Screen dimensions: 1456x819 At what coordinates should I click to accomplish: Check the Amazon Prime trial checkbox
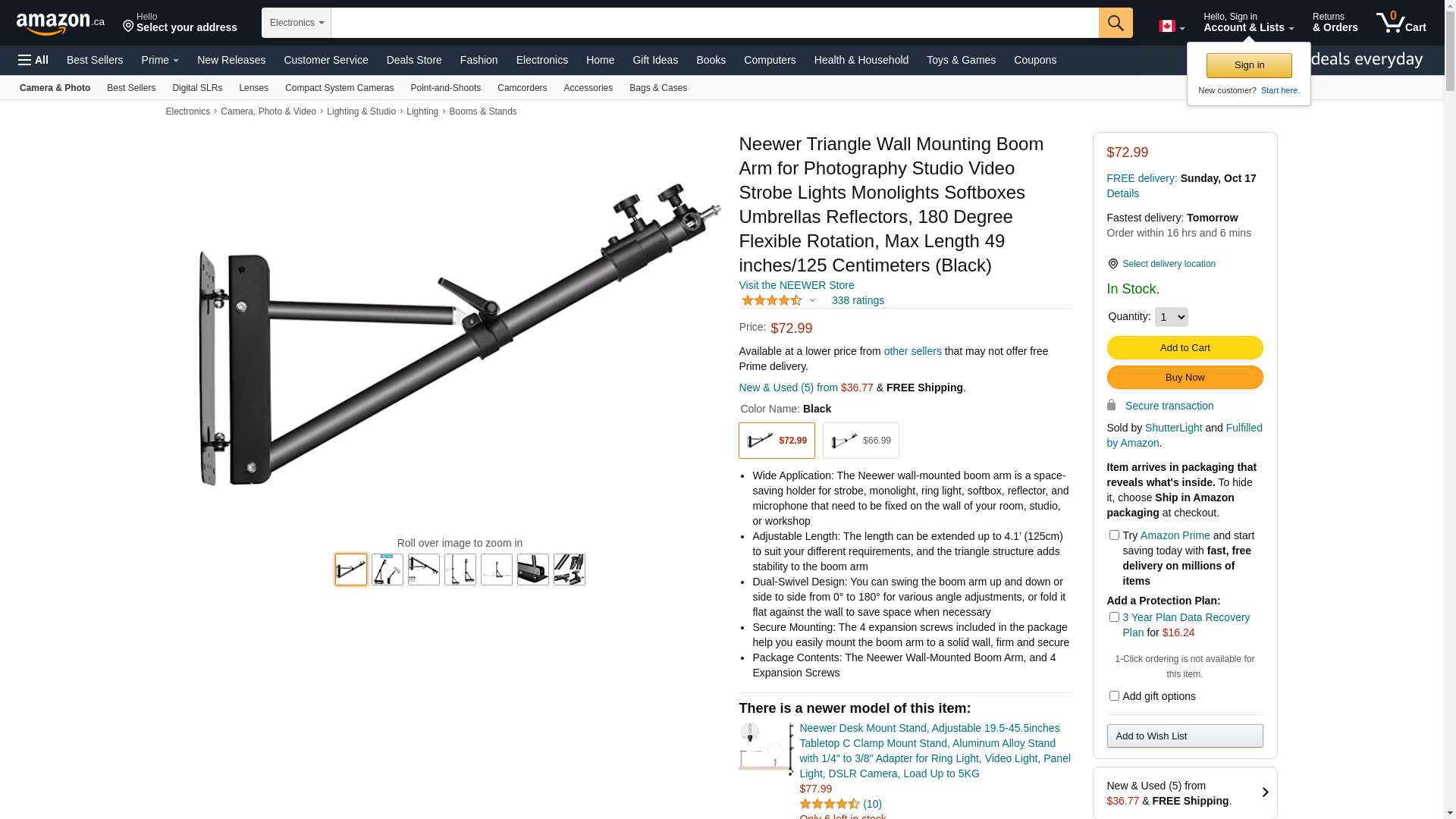(1114, 535)
